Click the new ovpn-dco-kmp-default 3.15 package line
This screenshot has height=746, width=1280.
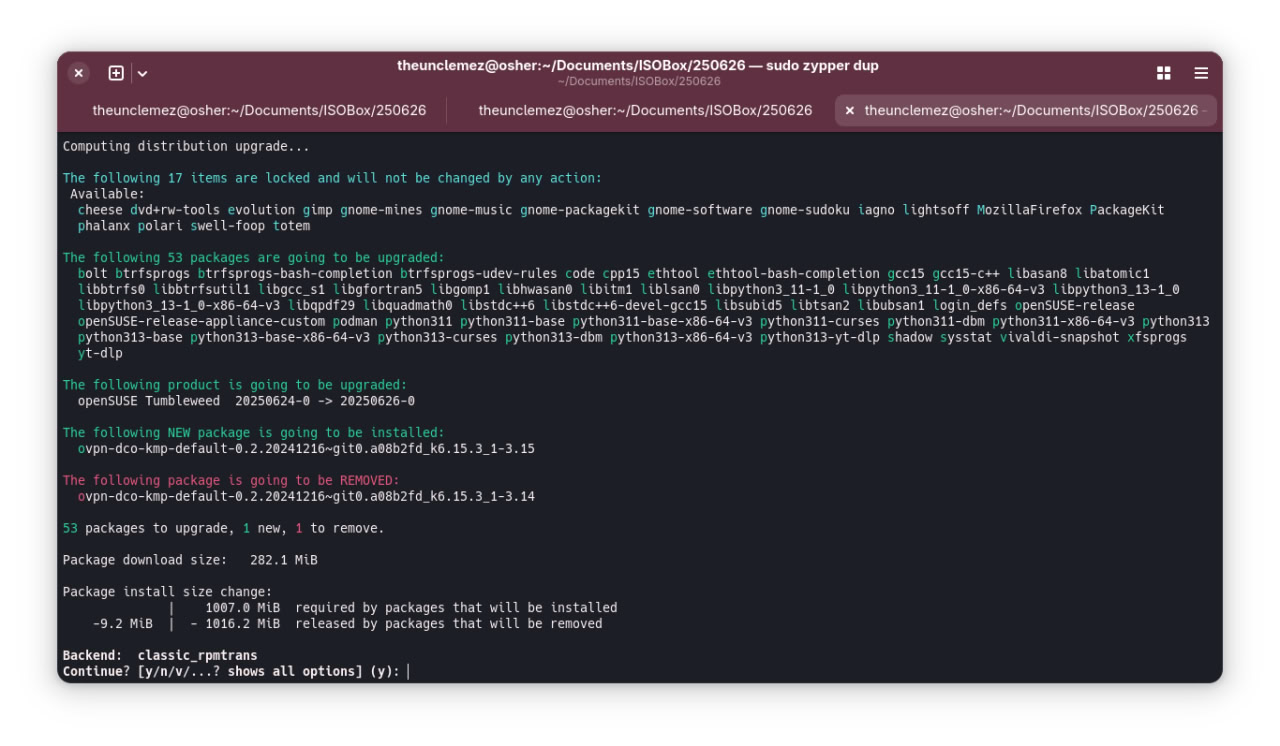306,449
